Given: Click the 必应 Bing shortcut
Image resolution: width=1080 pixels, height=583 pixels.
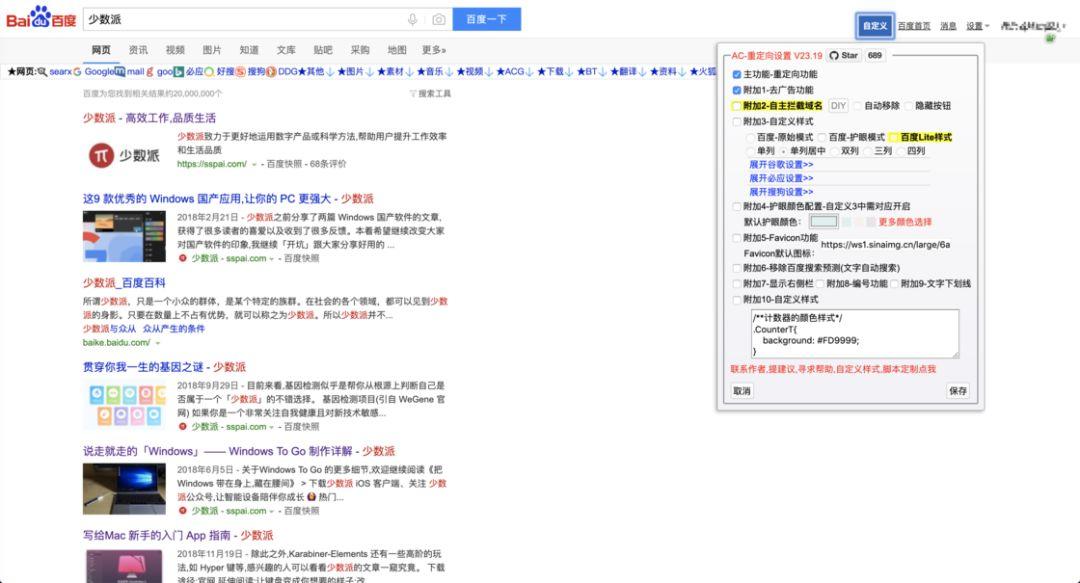Looking at the screenshot, I should point(189,72).
